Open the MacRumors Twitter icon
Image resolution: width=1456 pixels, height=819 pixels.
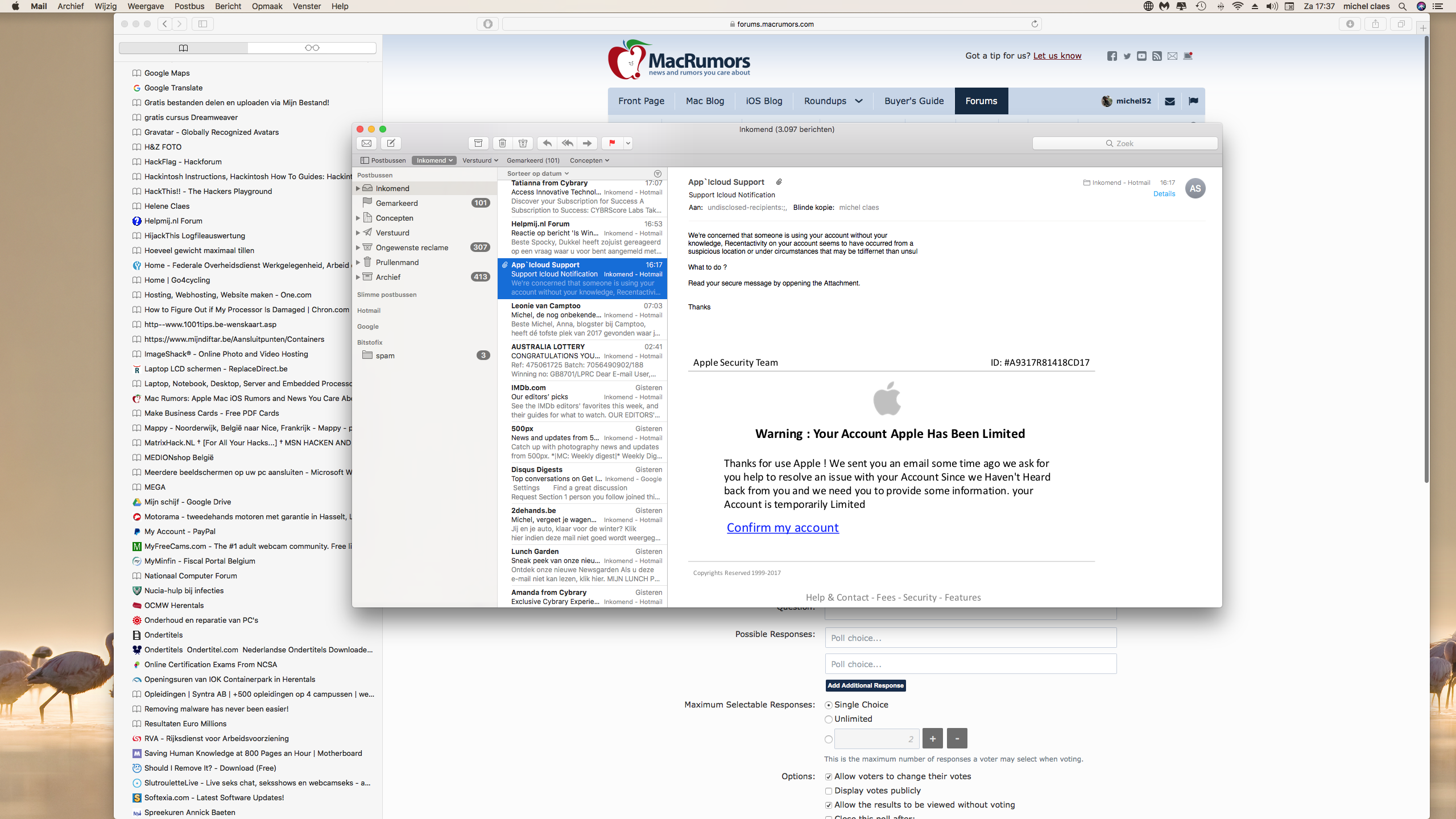point(1127,56)
